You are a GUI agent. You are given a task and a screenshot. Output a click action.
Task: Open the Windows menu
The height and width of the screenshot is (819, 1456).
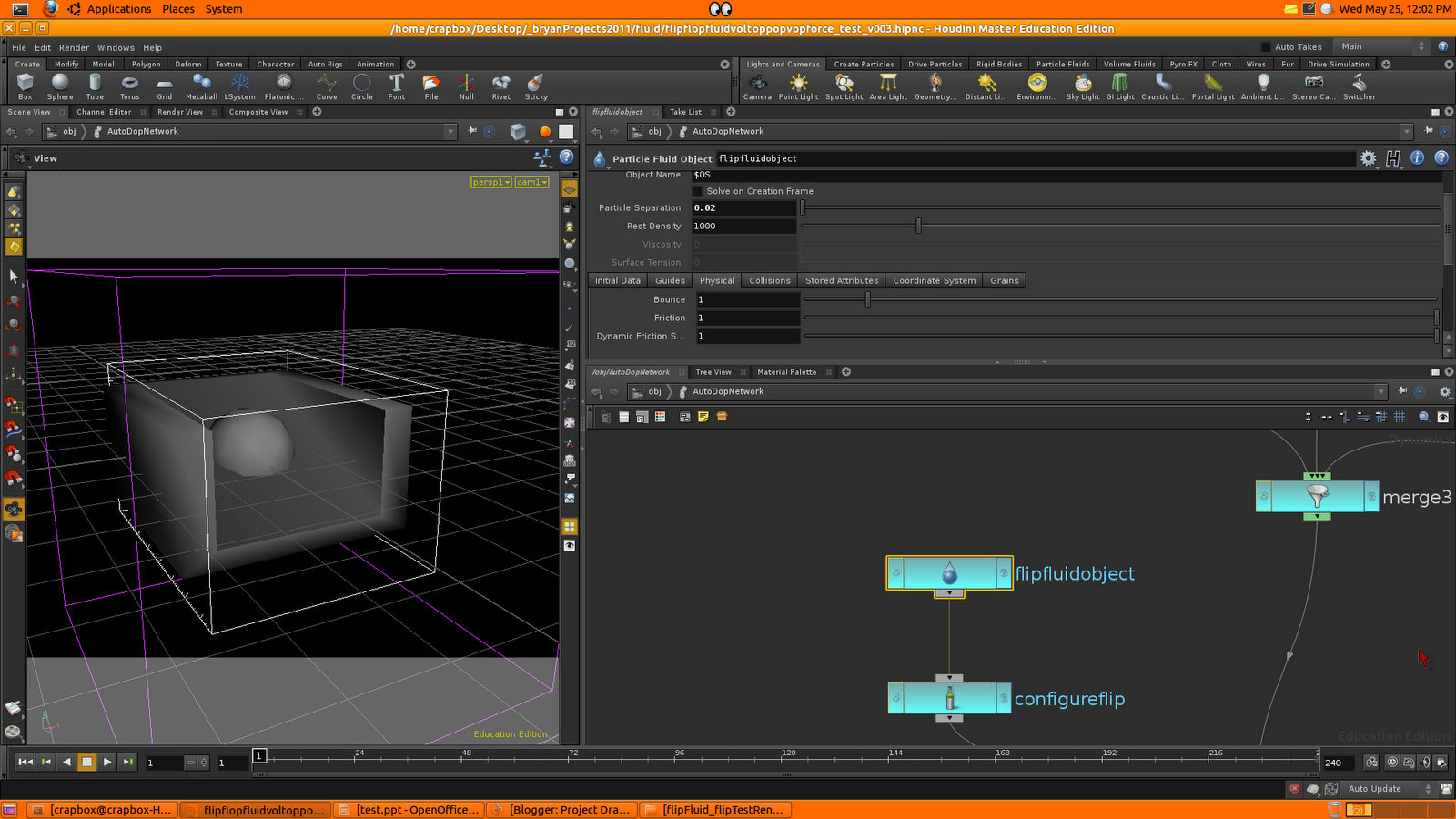click(116, 47)
